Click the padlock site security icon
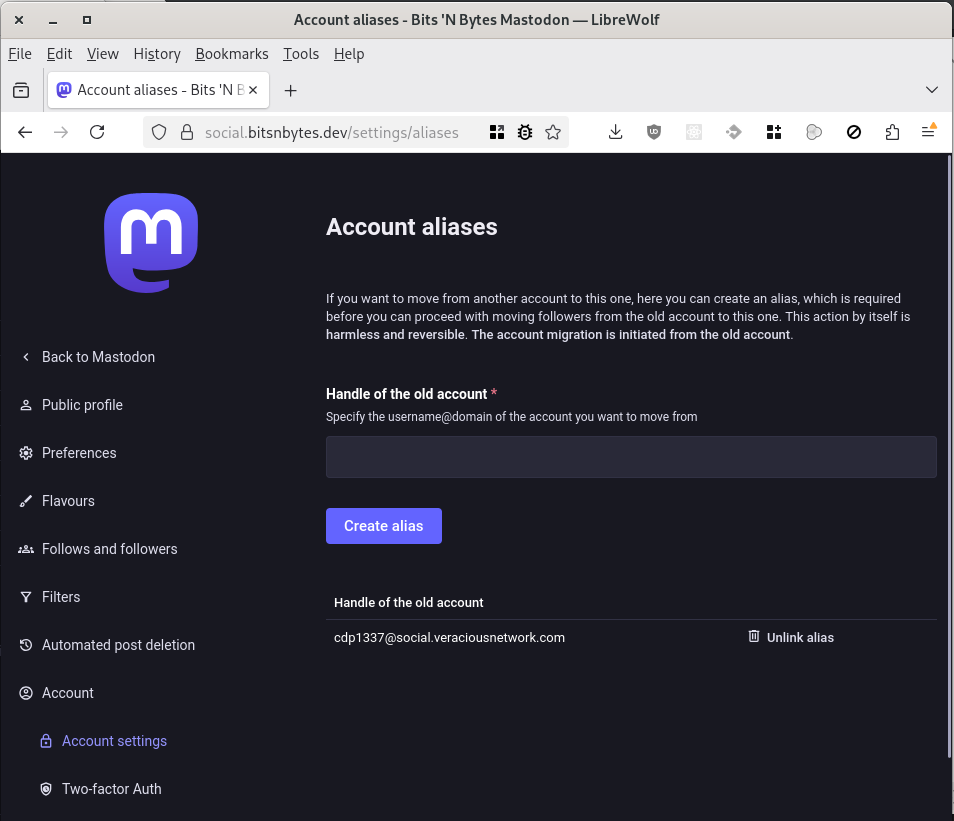The height and width of the screenshot is (821, 954). pos(185,132)
